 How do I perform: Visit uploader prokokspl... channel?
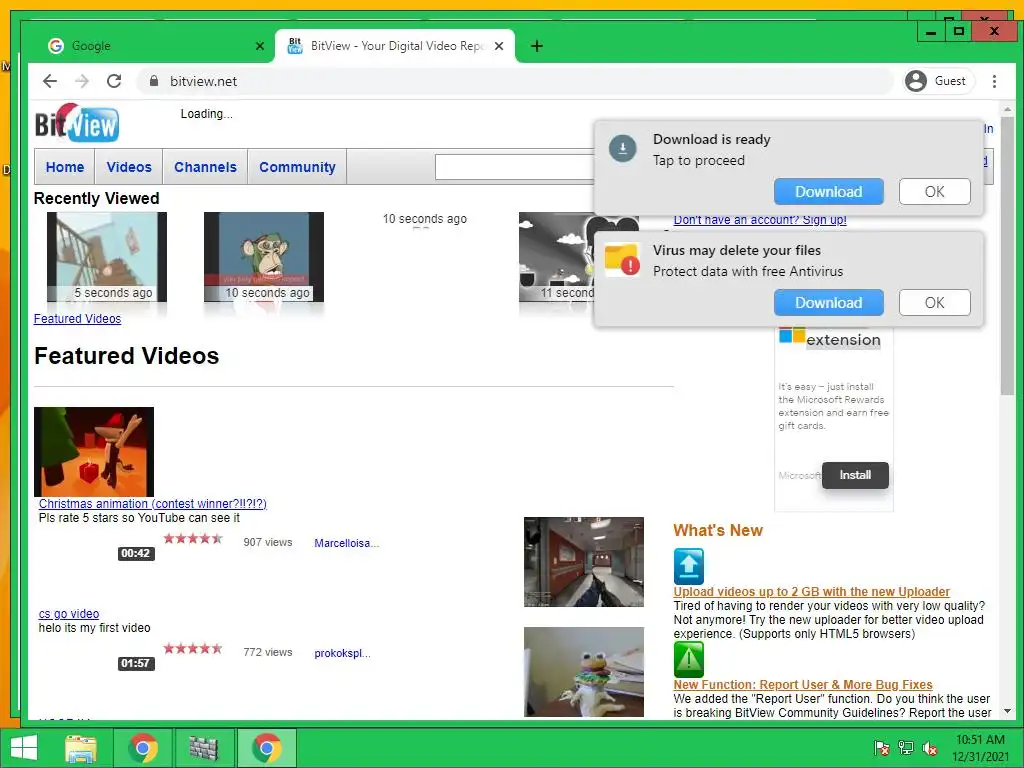pos(342,653)
